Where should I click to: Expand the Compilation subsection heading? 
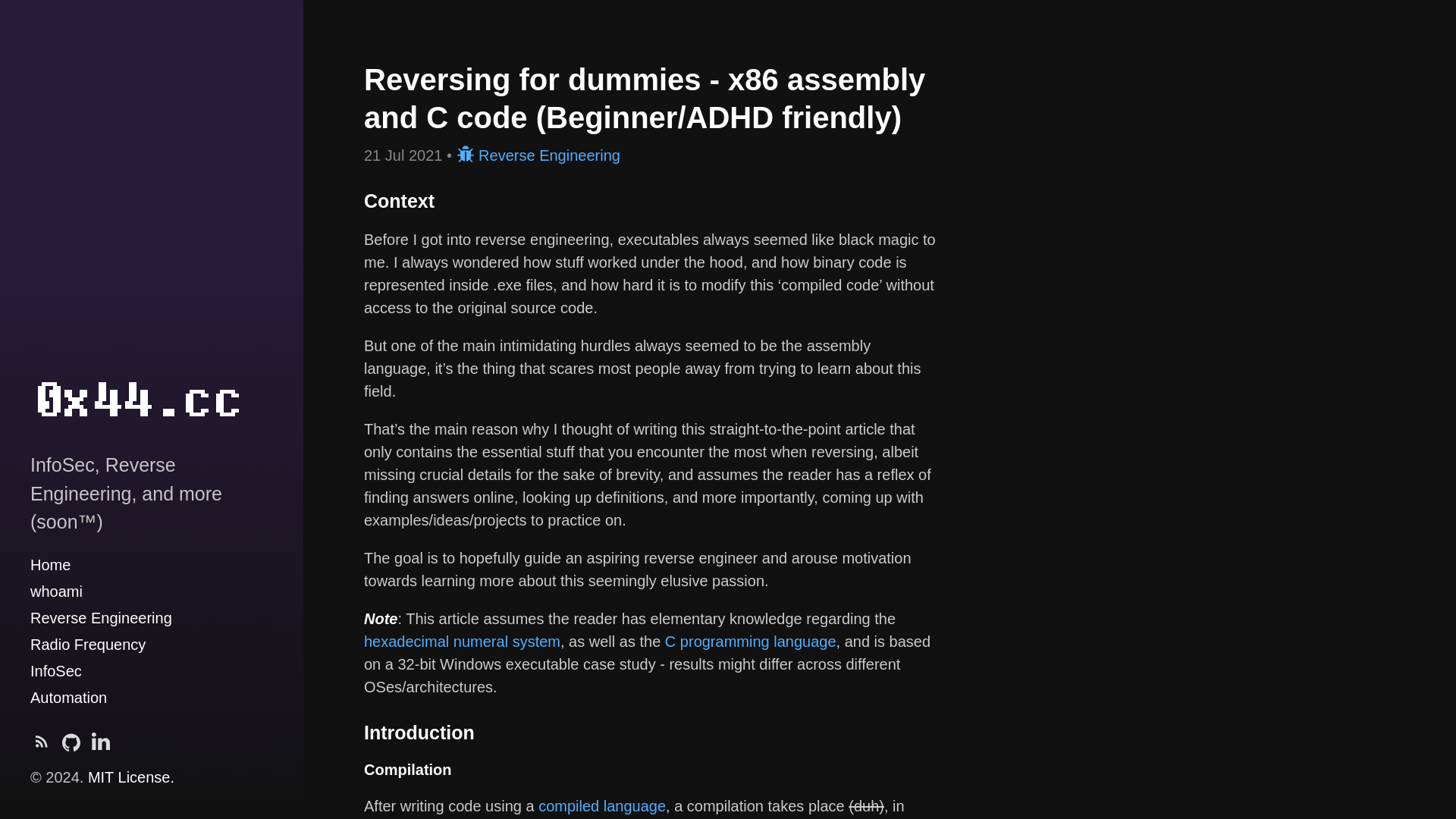(407, 769)
